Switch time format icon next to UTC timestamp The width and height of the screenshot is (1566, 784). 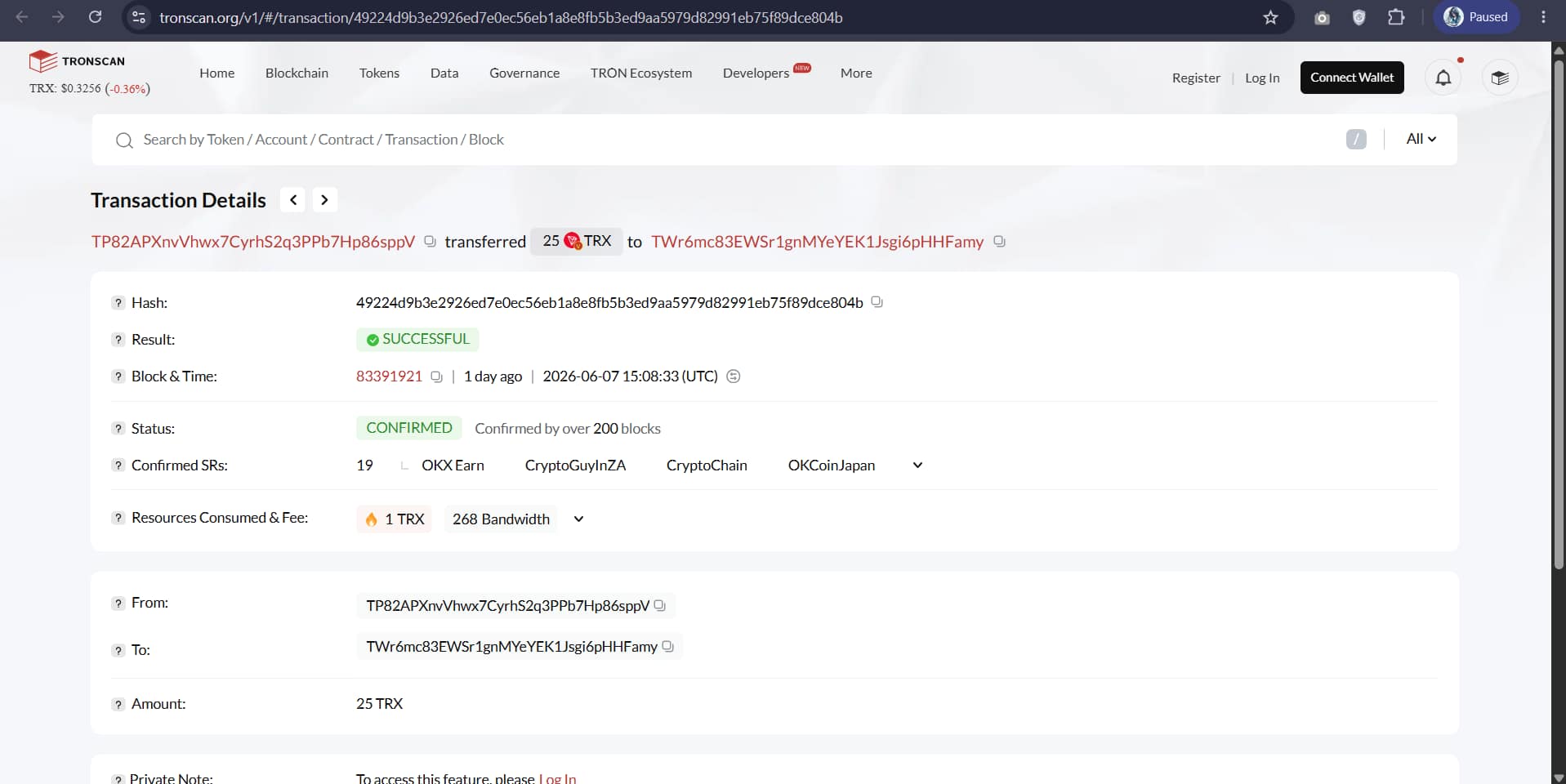click(734, 376)
